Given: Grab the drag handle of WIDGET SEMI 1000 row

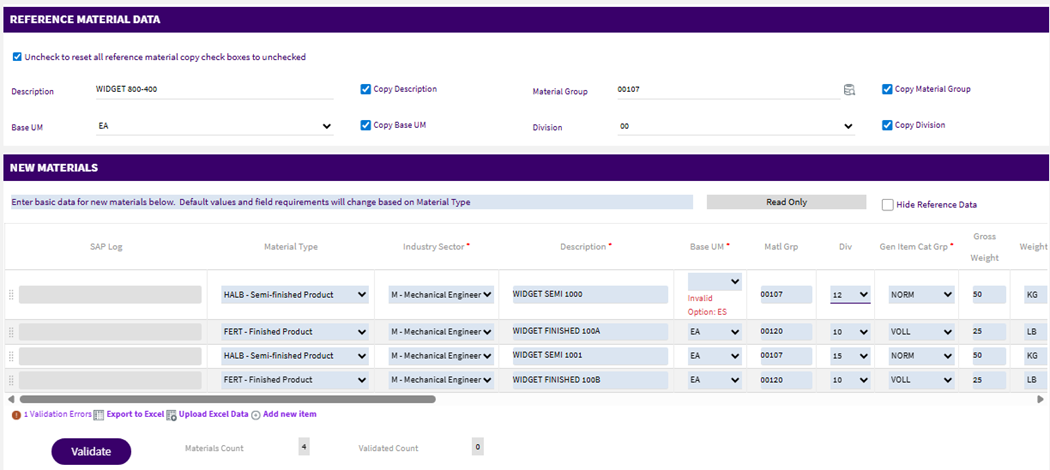Looking at the screenshot, I should click(x=11, y=295).
